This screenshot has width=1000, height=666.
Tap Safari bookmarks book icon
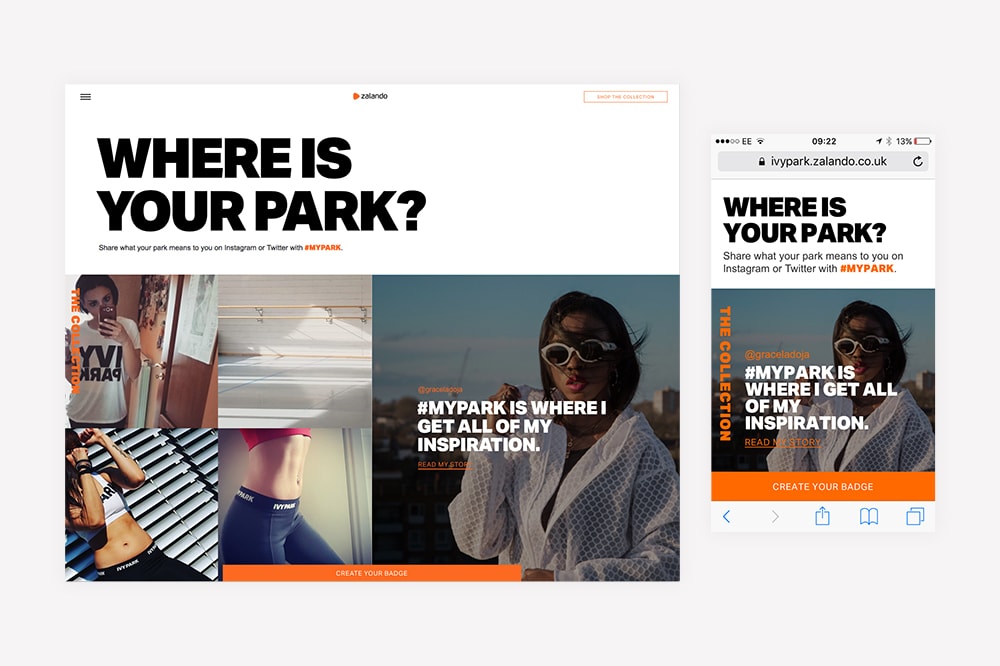click(x=869, y=516)
